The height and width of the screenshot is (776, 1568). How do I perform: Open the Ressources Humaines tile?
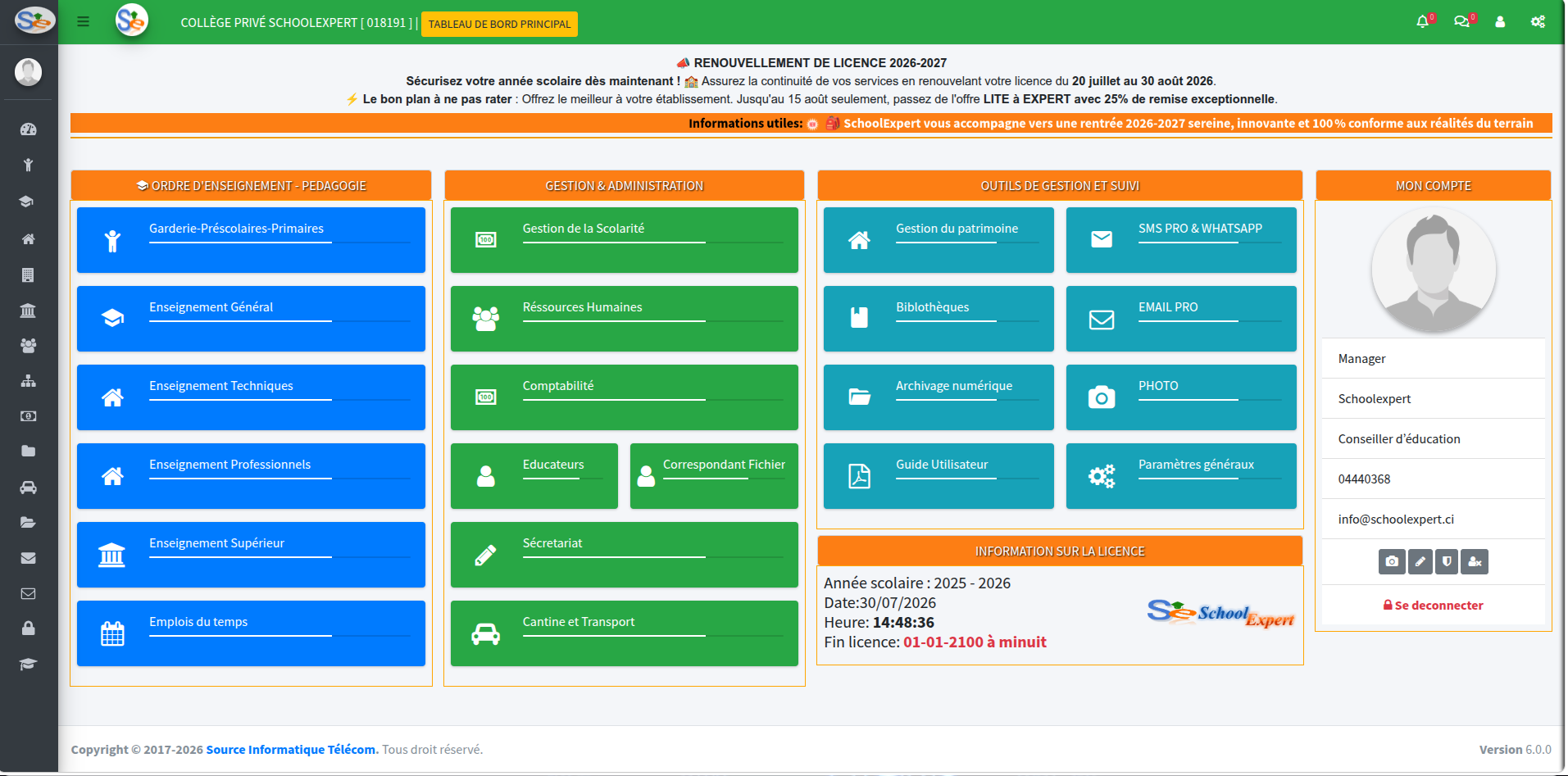pyautogui.click(x=625, y=319)
